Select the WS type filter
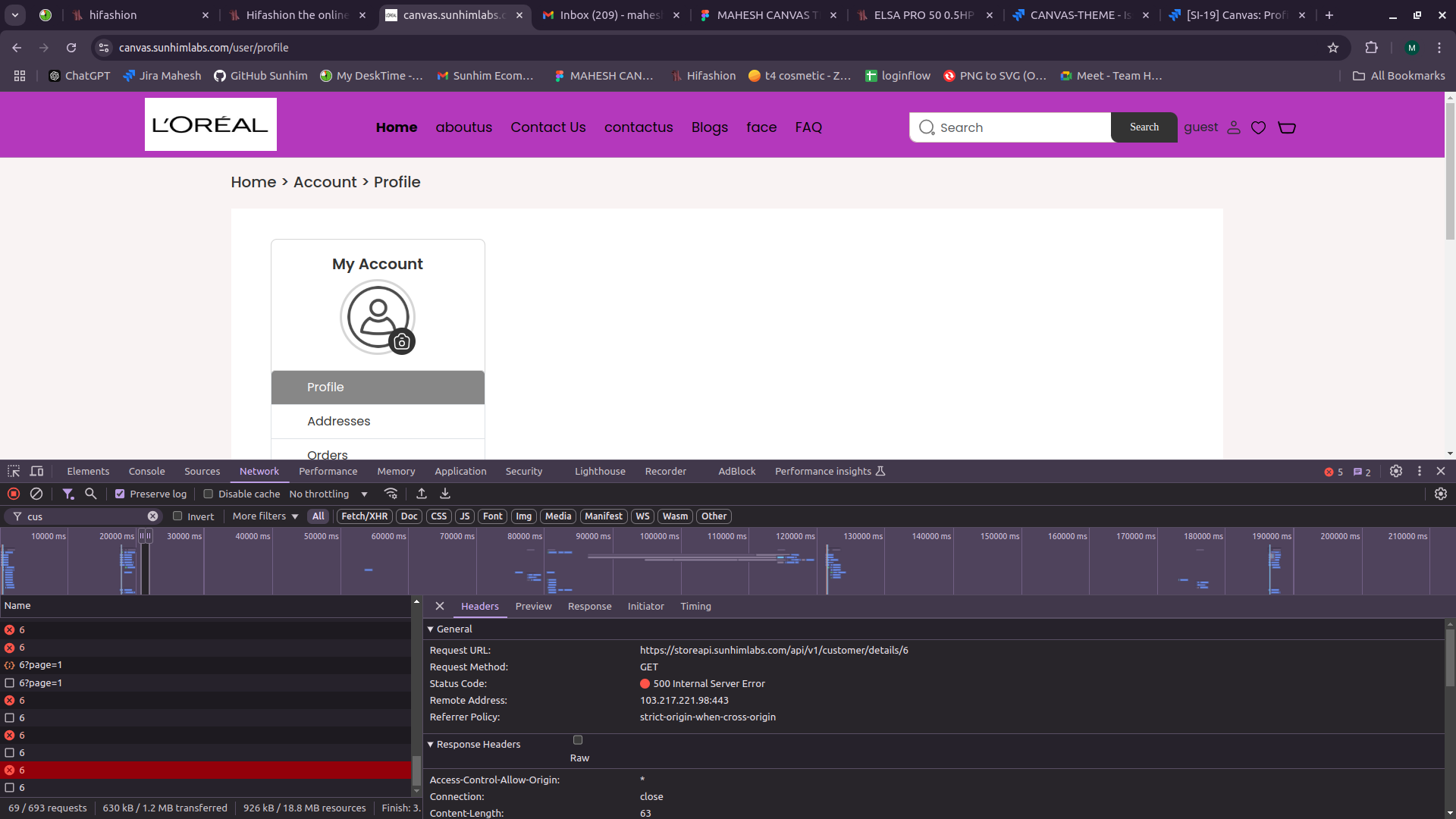This screenshot has width=1456, height=819. coord(642,516)
